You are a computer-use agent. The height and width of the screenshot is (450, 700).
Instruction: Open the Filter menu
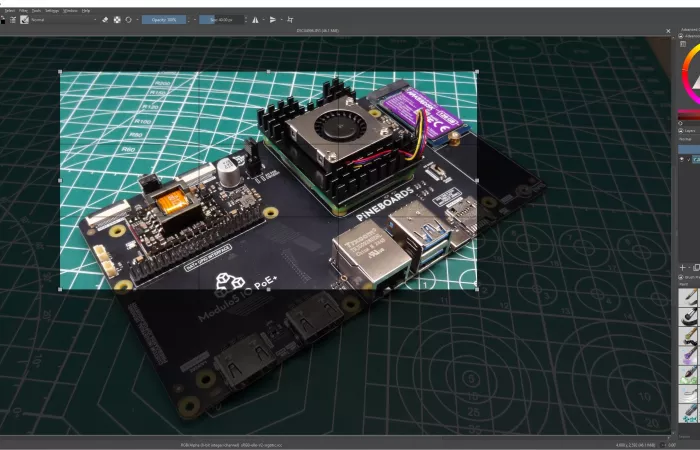22,9
